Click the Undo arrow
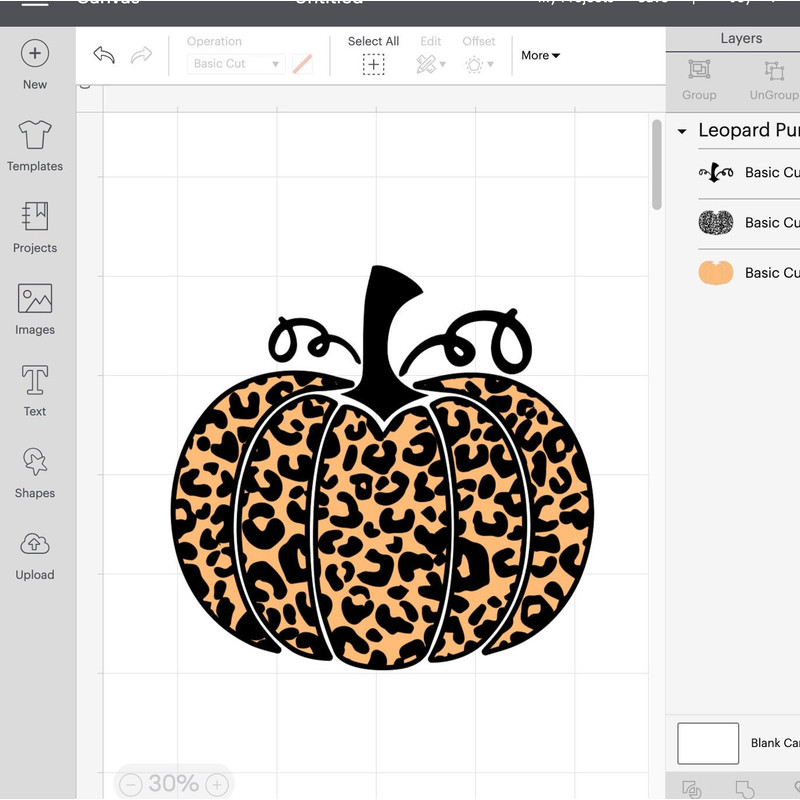Screen dimensions: 800x800 (x=103, y=55)
